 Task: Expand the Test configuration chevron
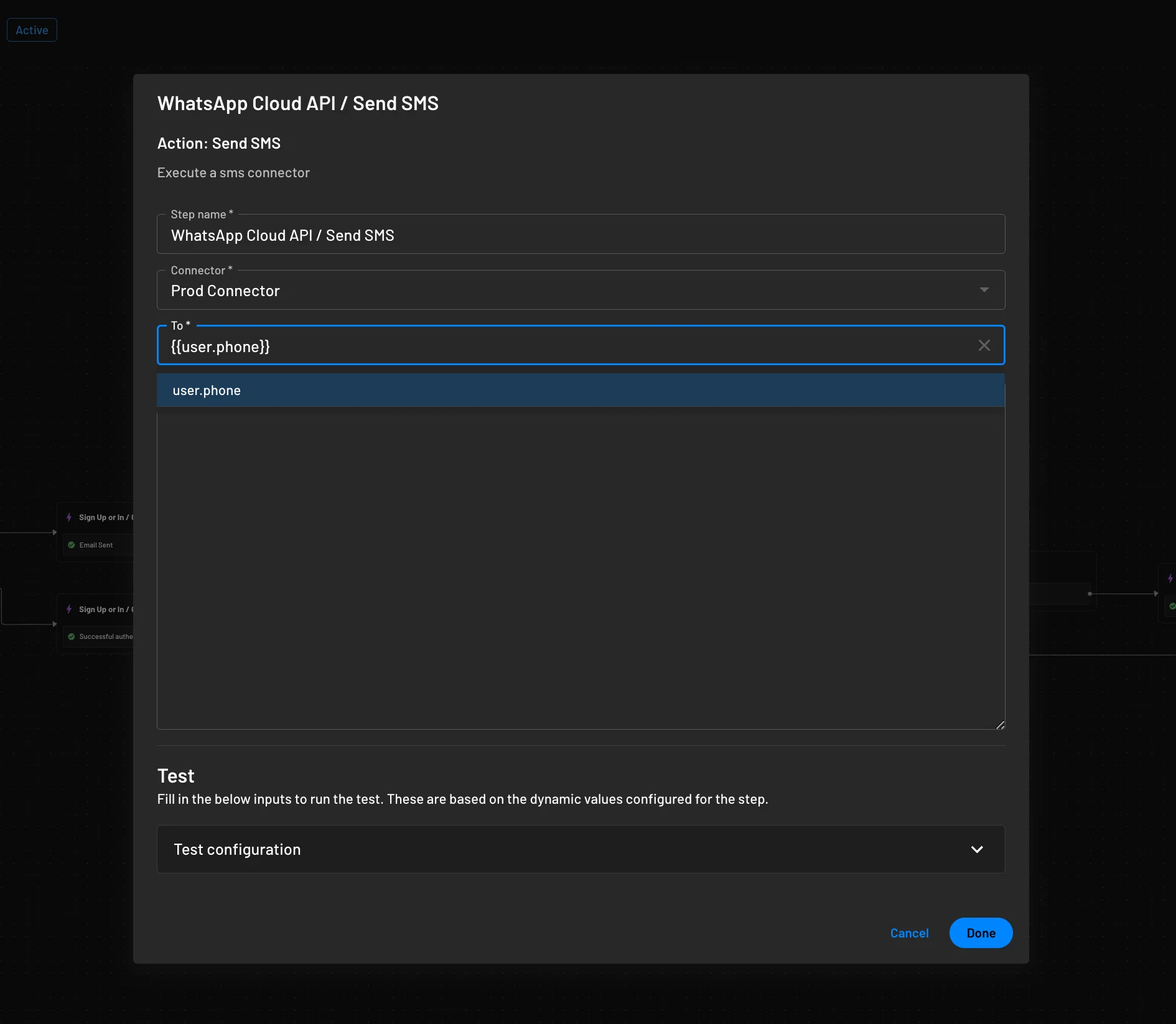tap(977, 849)
